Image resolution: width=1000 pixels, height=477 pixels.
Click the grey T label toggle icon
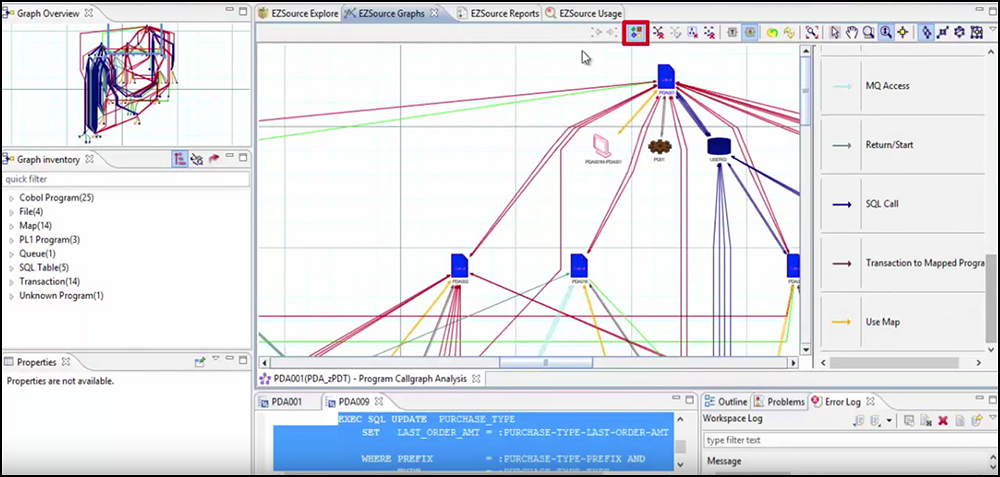pos(732,33)
